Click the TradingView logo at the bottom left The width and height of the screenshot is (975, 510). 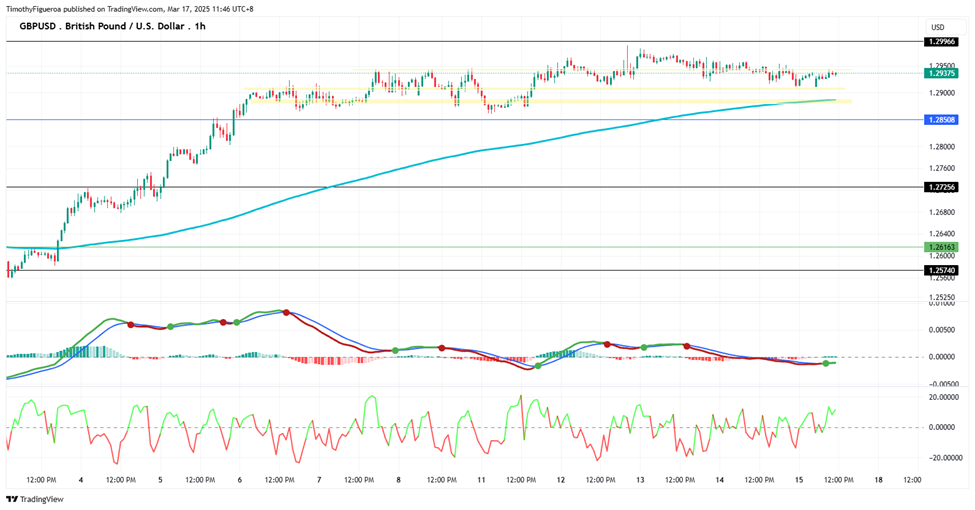pos(35,499)
